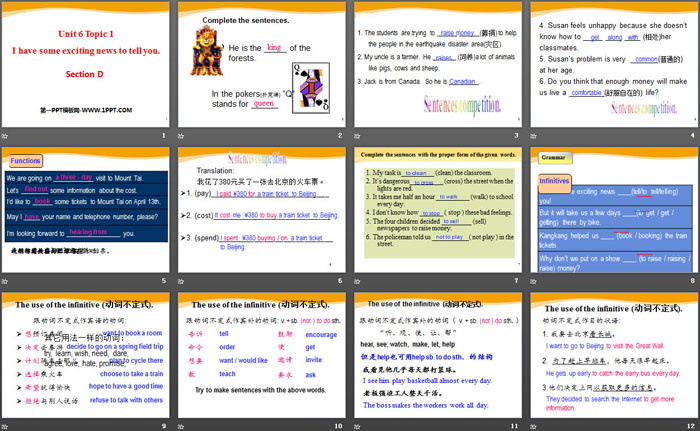The width and height of the screenshot is (700, 431).
Task: Select slide 7 proper form of given words
Action: 438,210
